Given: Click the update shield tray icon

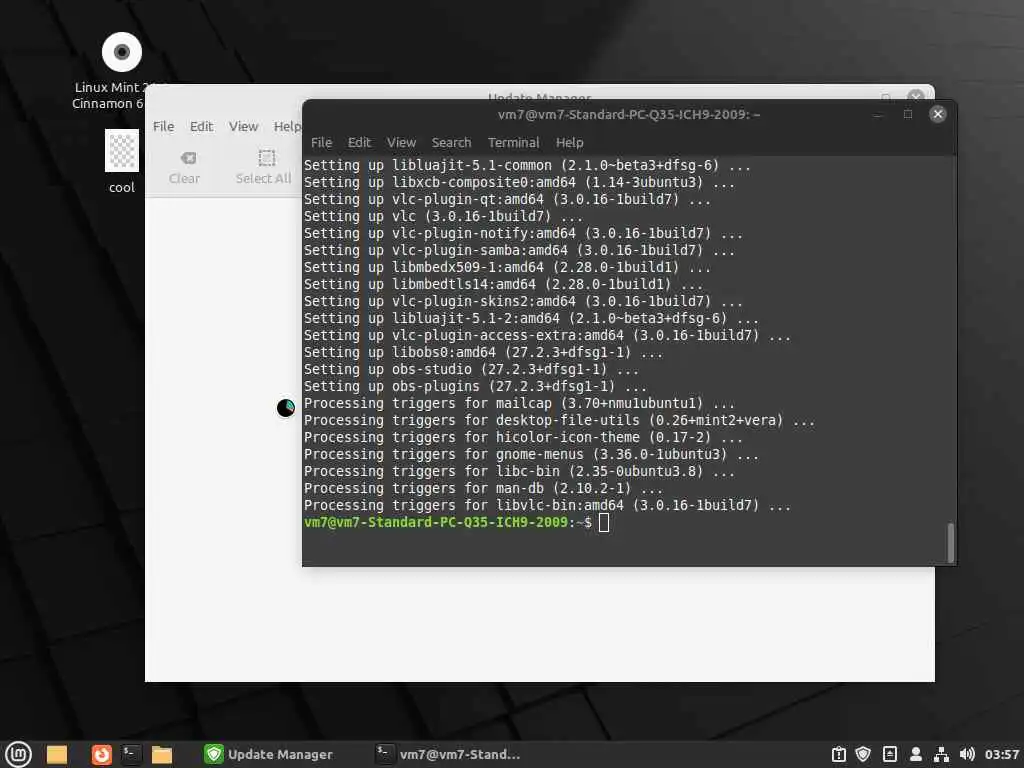Looking at the screenshot, I should click(x=863, y=754).
